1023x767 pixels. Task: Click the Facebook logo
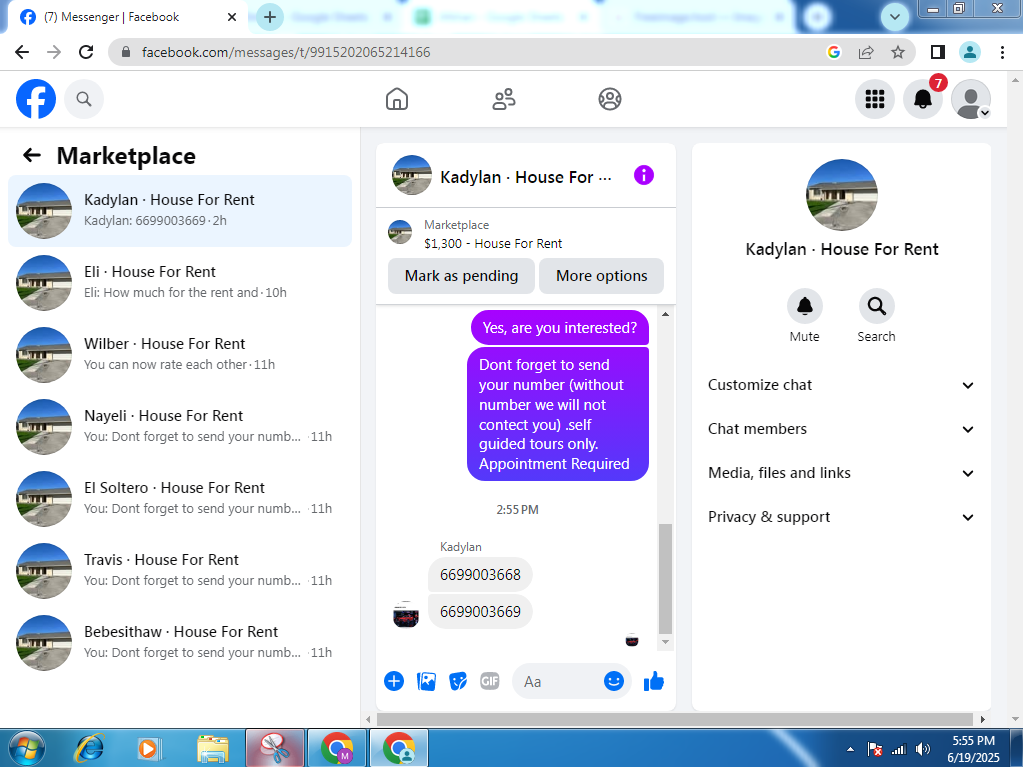[x=36, y=99]
